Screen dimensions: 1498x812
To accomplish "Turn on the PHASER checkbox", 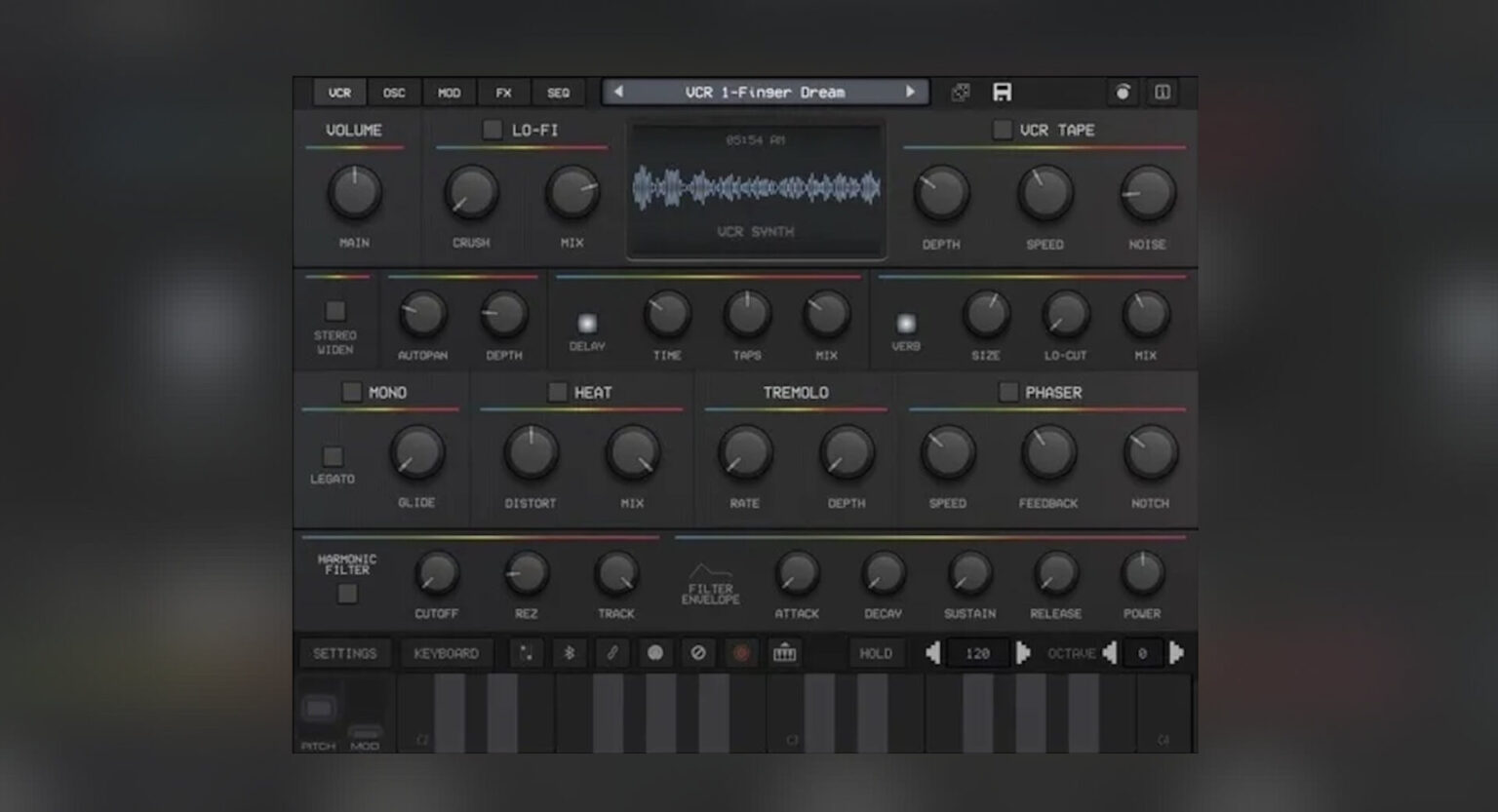I will click(1011, 392).
